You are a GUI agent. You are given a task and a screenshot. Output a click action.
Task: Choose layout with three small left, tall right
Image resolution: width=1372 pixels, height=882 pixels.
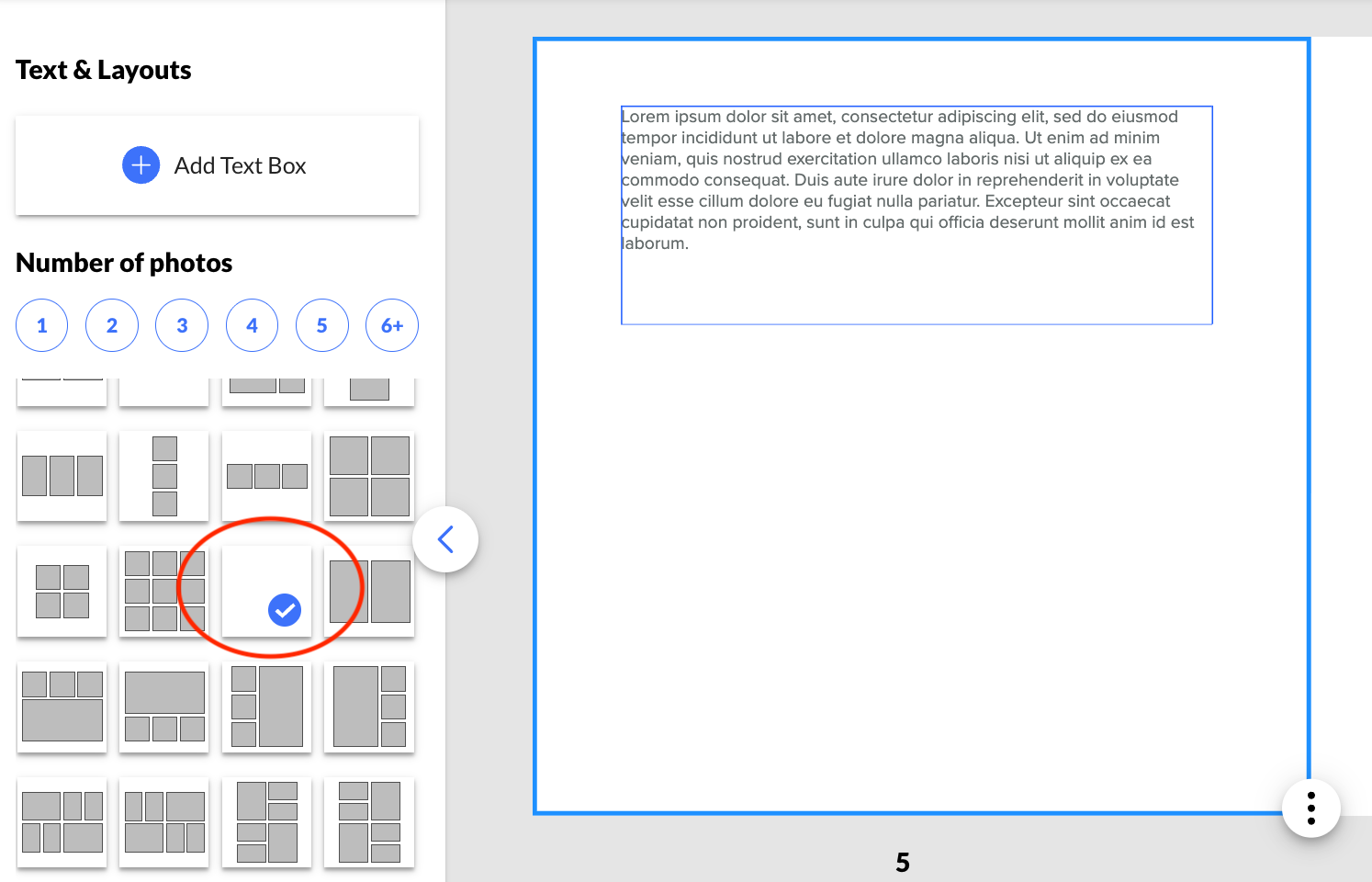(267, 707)
